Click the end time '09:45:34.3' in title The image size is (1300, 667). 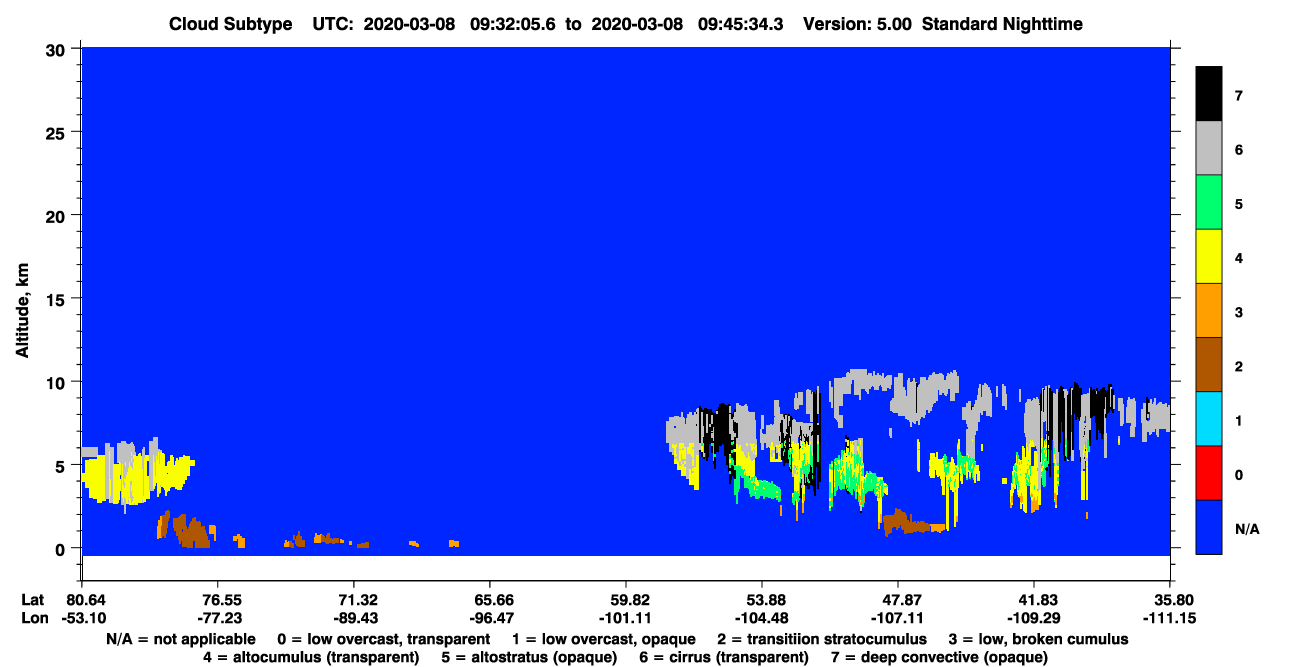click(740, 23)
